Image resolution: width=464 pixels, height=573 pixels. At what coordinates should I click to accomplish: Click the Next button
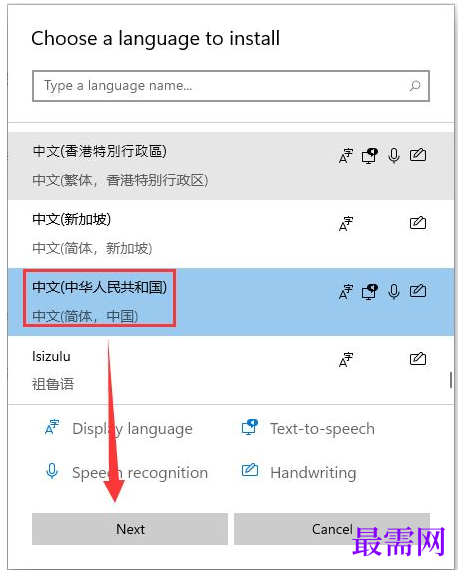(130, 529)
